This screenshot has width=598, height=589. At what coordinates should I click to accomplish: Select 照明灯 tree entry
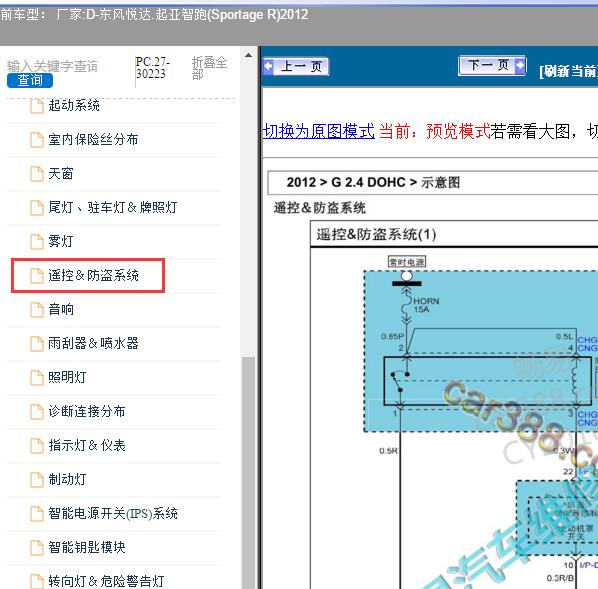67,377
